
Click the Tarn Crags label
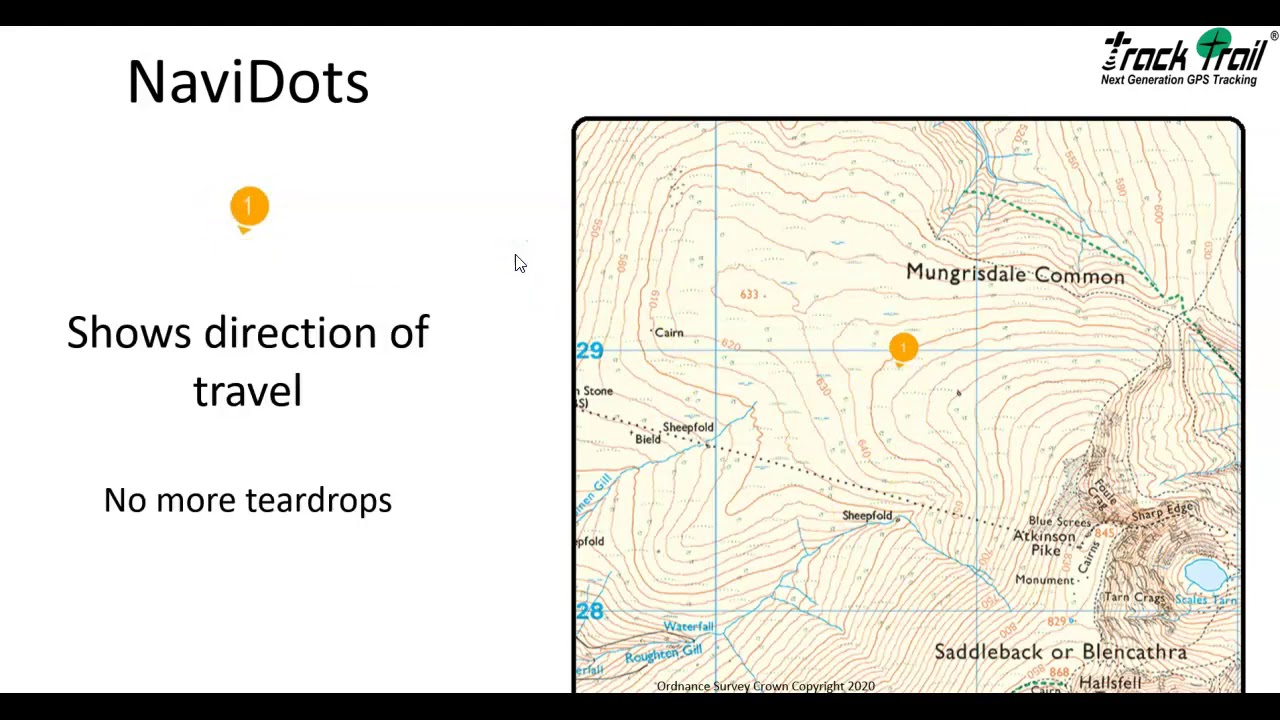(x=1135, y=598)
